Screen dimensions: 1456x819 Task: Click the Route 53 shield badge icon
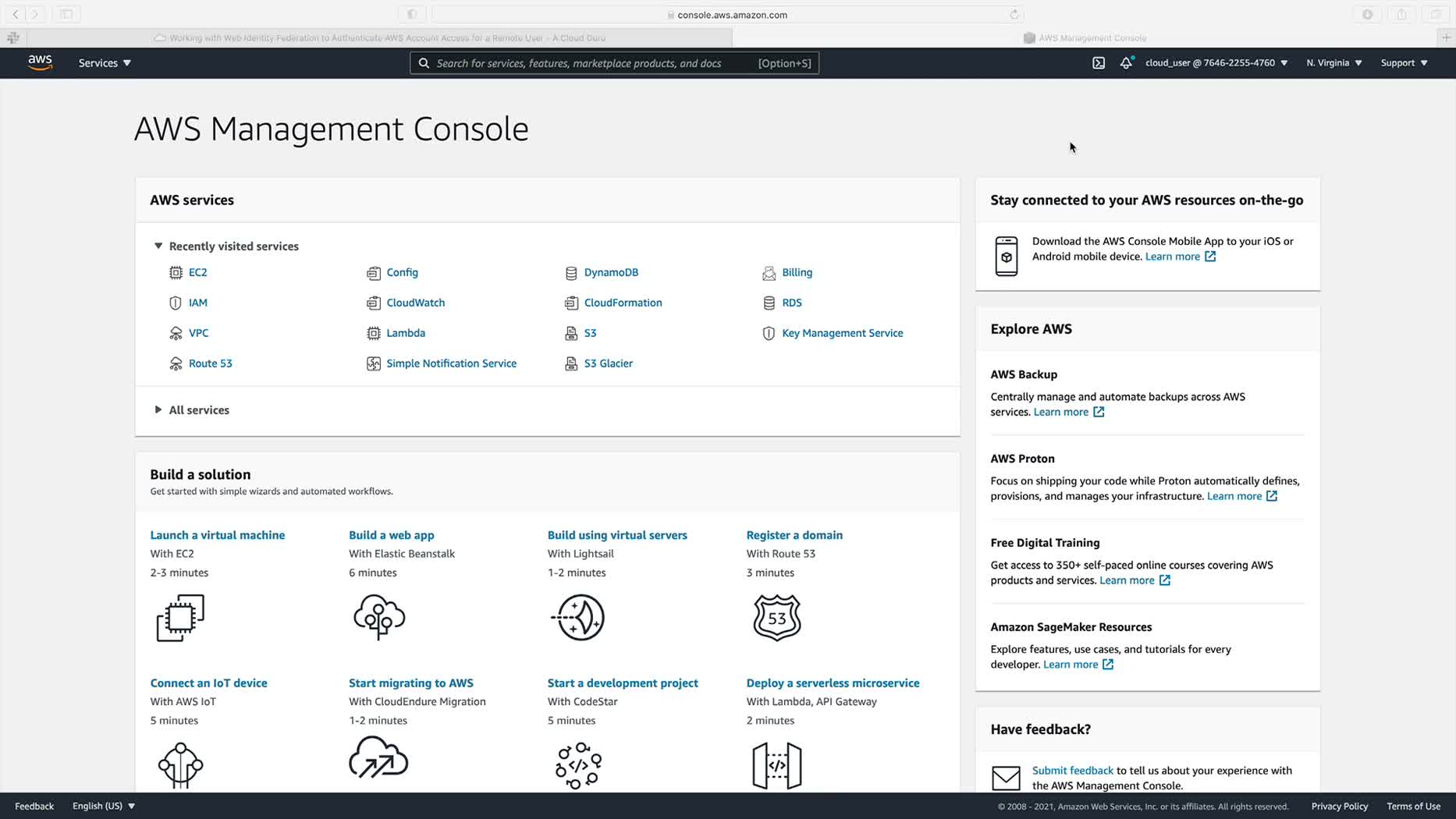click(x=777, y=618)
